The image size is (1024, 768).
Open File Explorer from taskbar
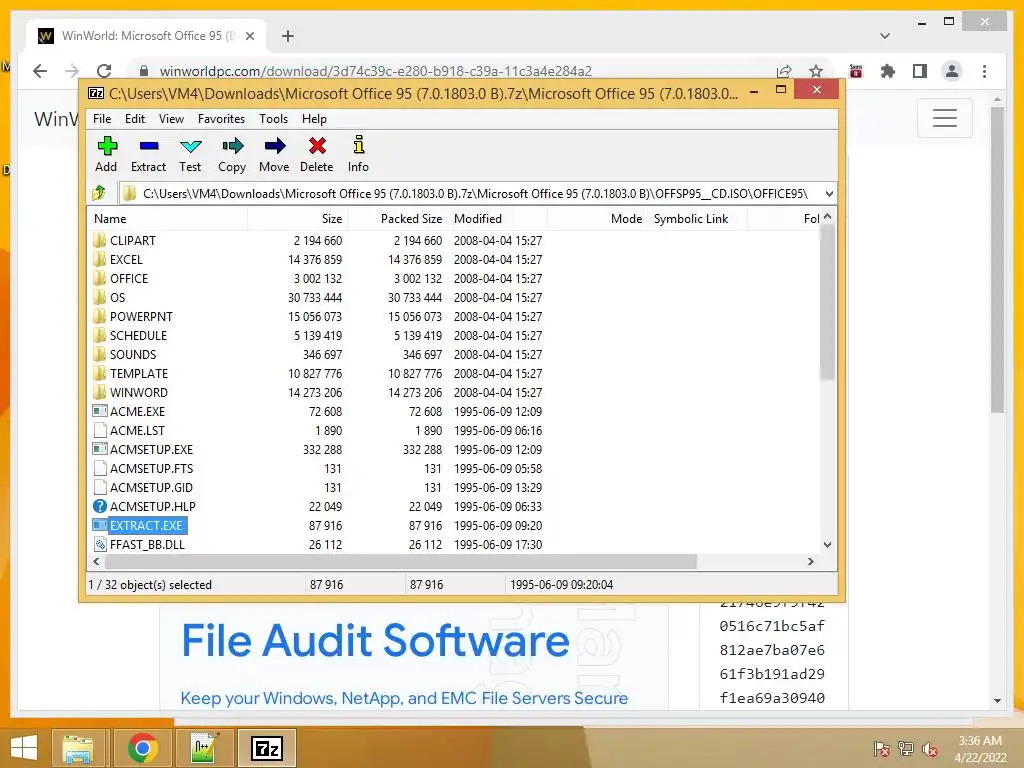pos(78,748)
